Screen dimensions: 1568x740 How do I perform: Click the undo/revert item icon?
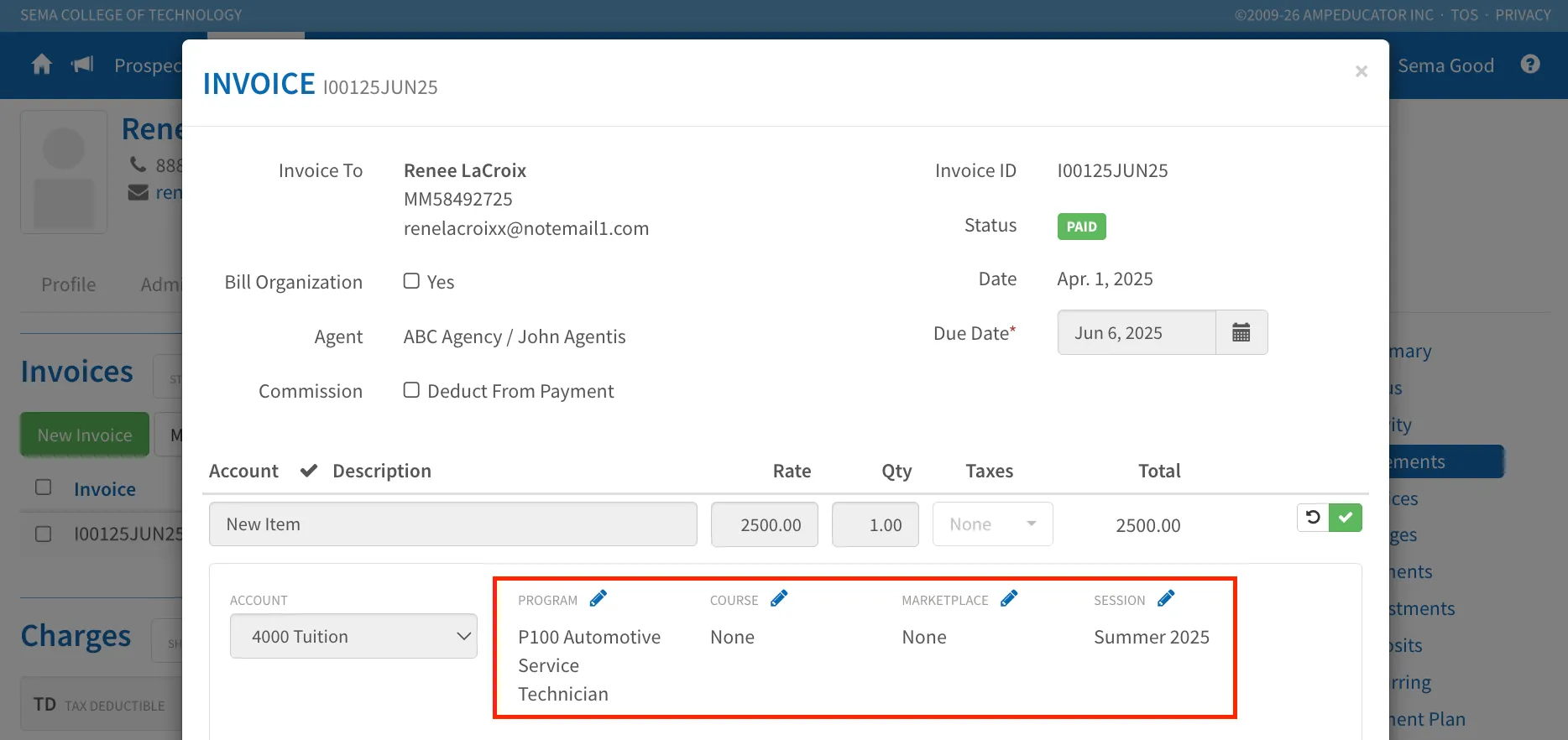click(1313, 518)
